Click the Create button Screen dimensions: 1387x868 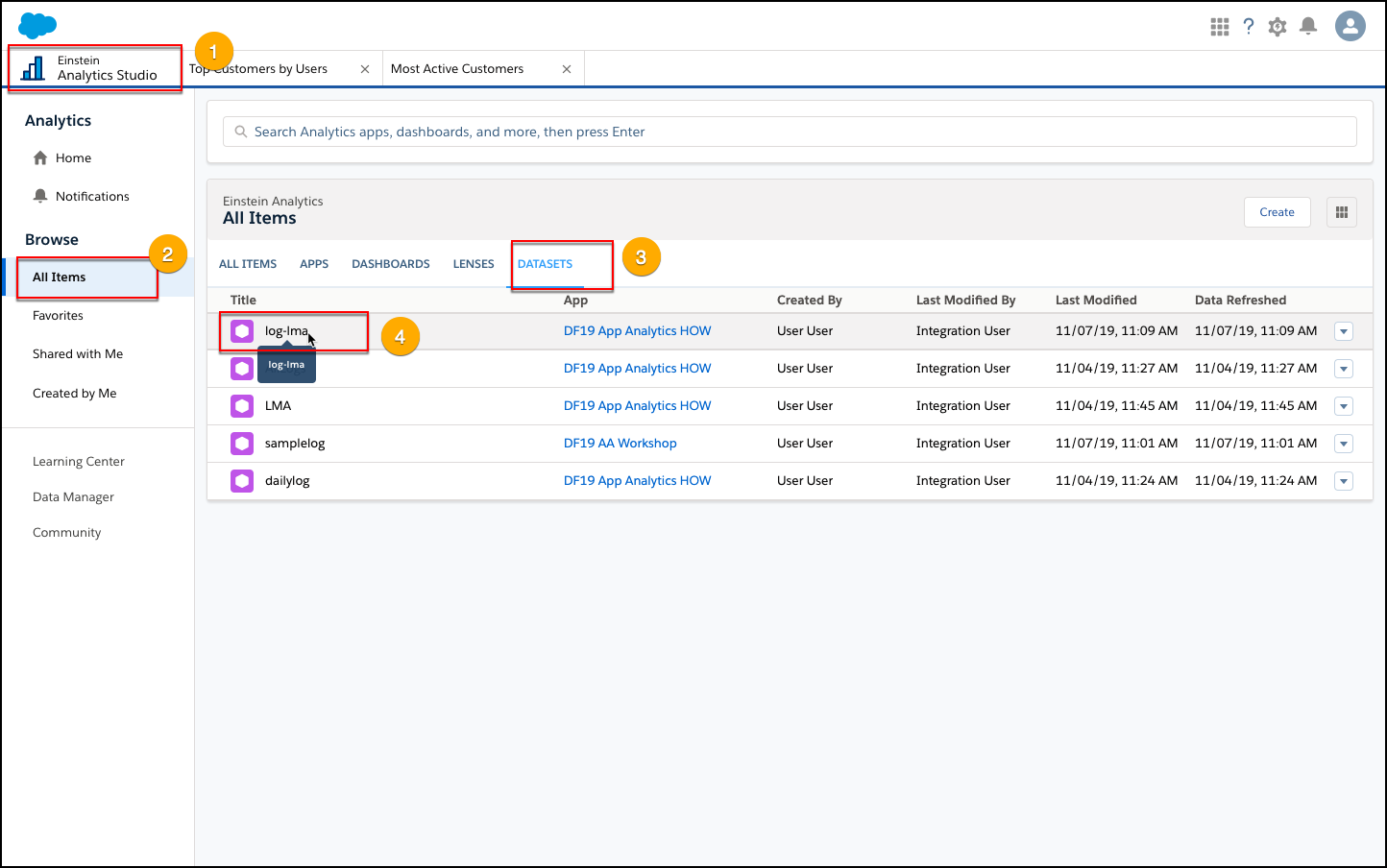1277,212
